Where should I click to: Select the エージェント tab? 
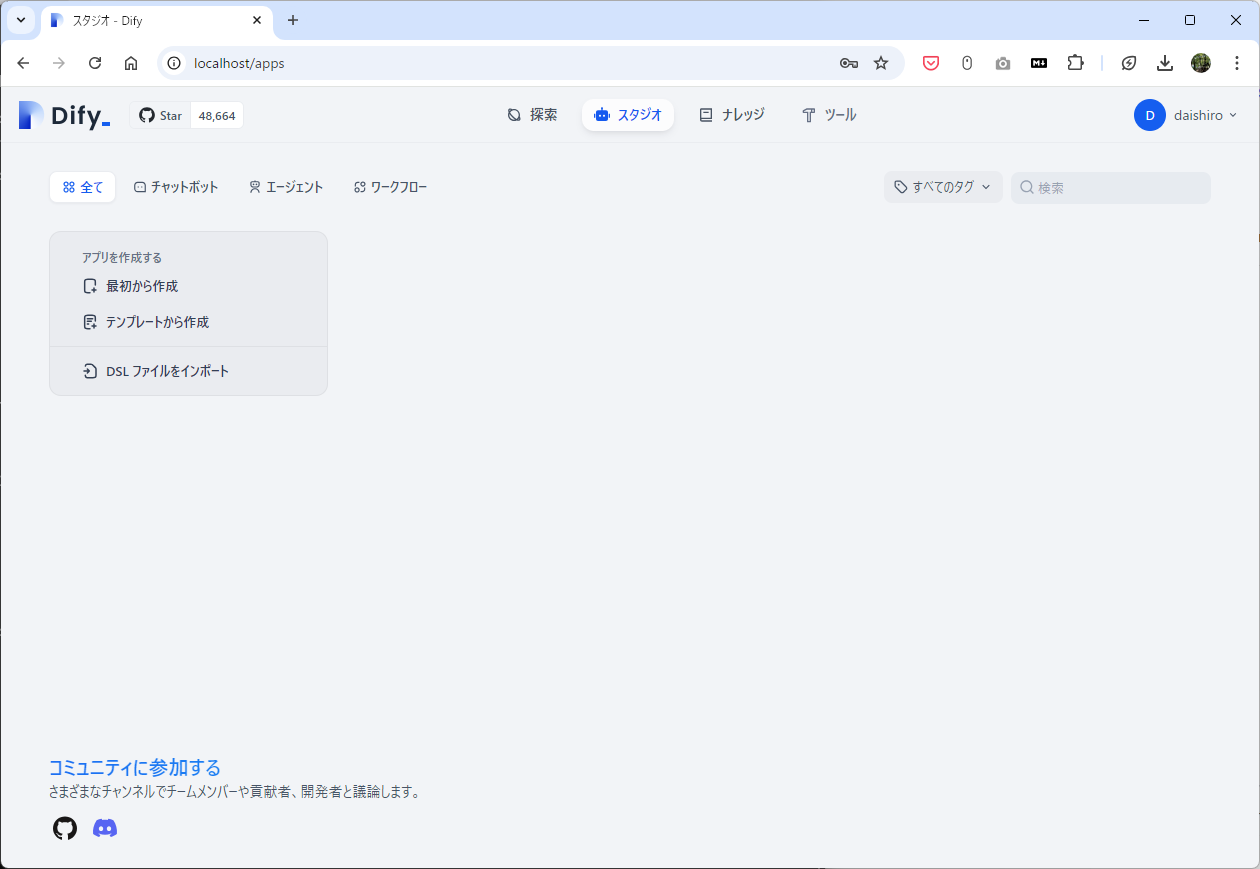(285, 187)
